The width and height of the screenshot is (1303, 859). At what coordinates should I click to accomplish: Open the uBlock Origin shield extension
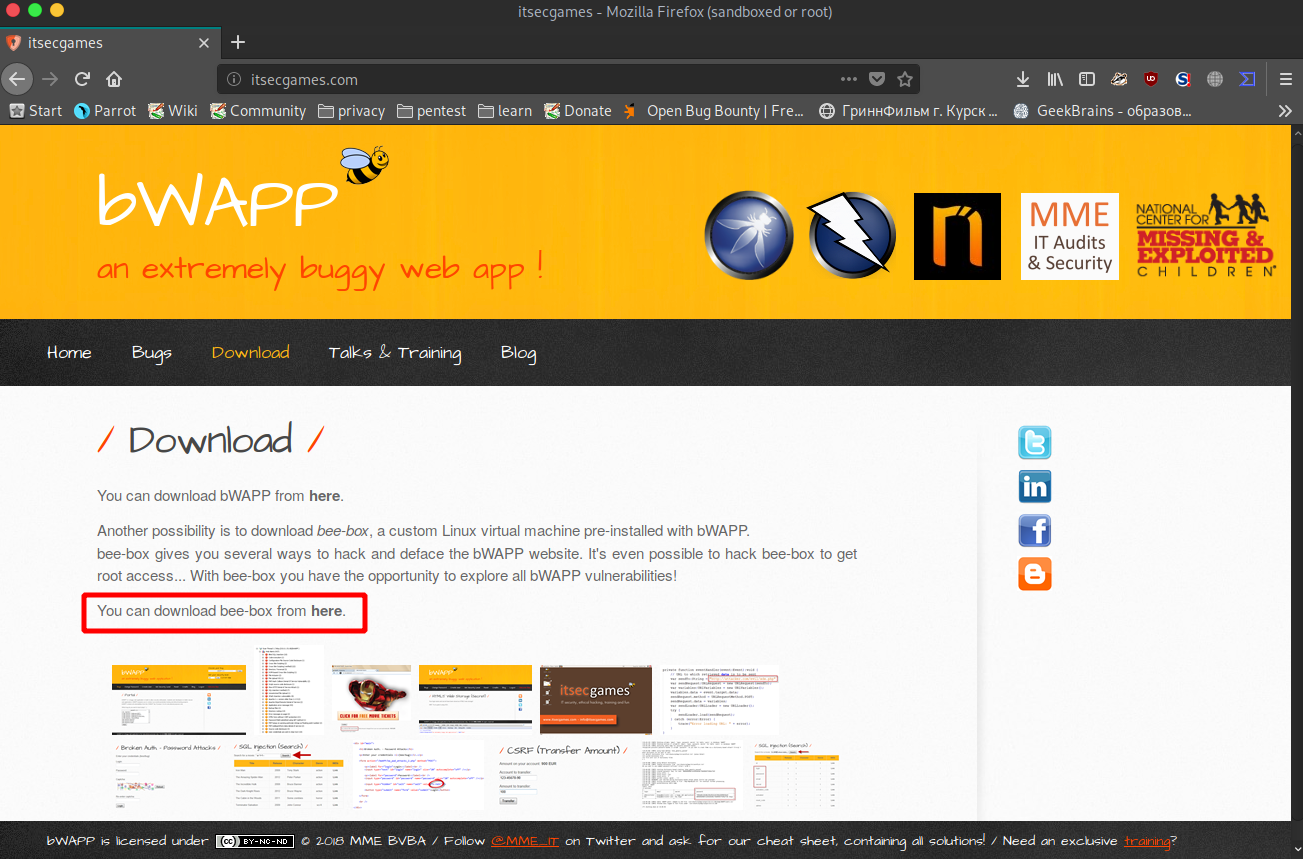coord(1151,79)
